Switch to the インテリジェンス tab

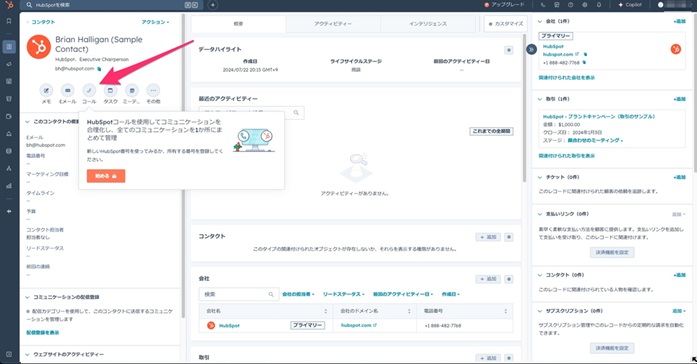[428, 24]
